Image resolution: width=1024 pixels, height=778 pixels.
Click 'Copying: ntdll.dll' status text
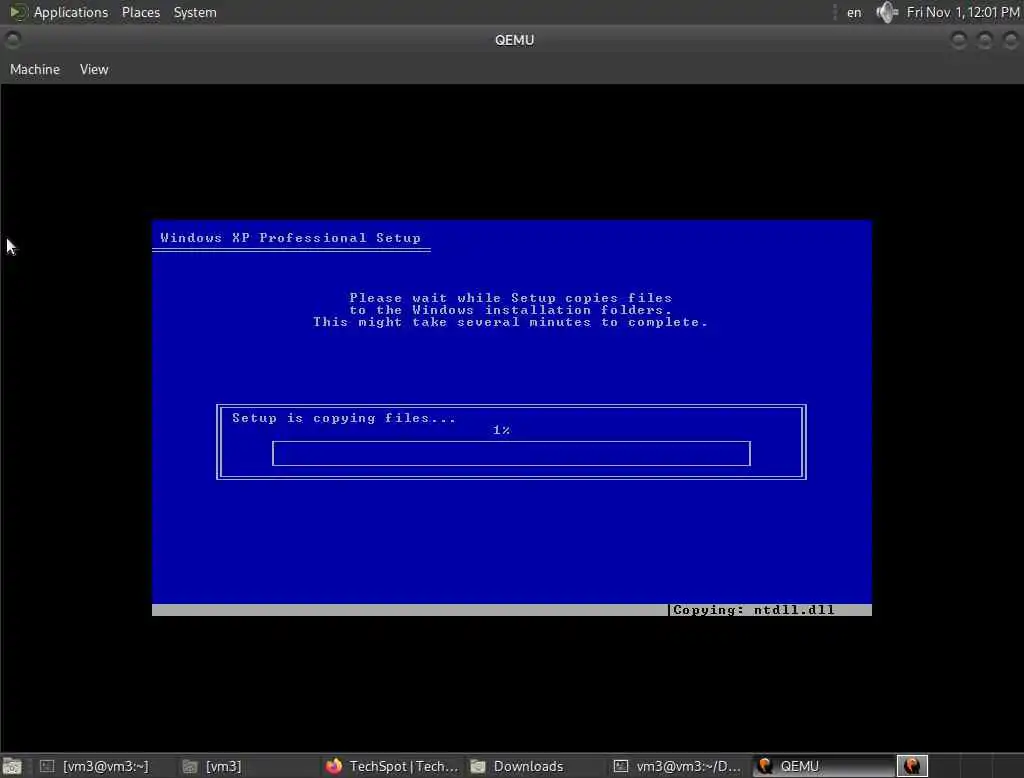pos(754,609)
